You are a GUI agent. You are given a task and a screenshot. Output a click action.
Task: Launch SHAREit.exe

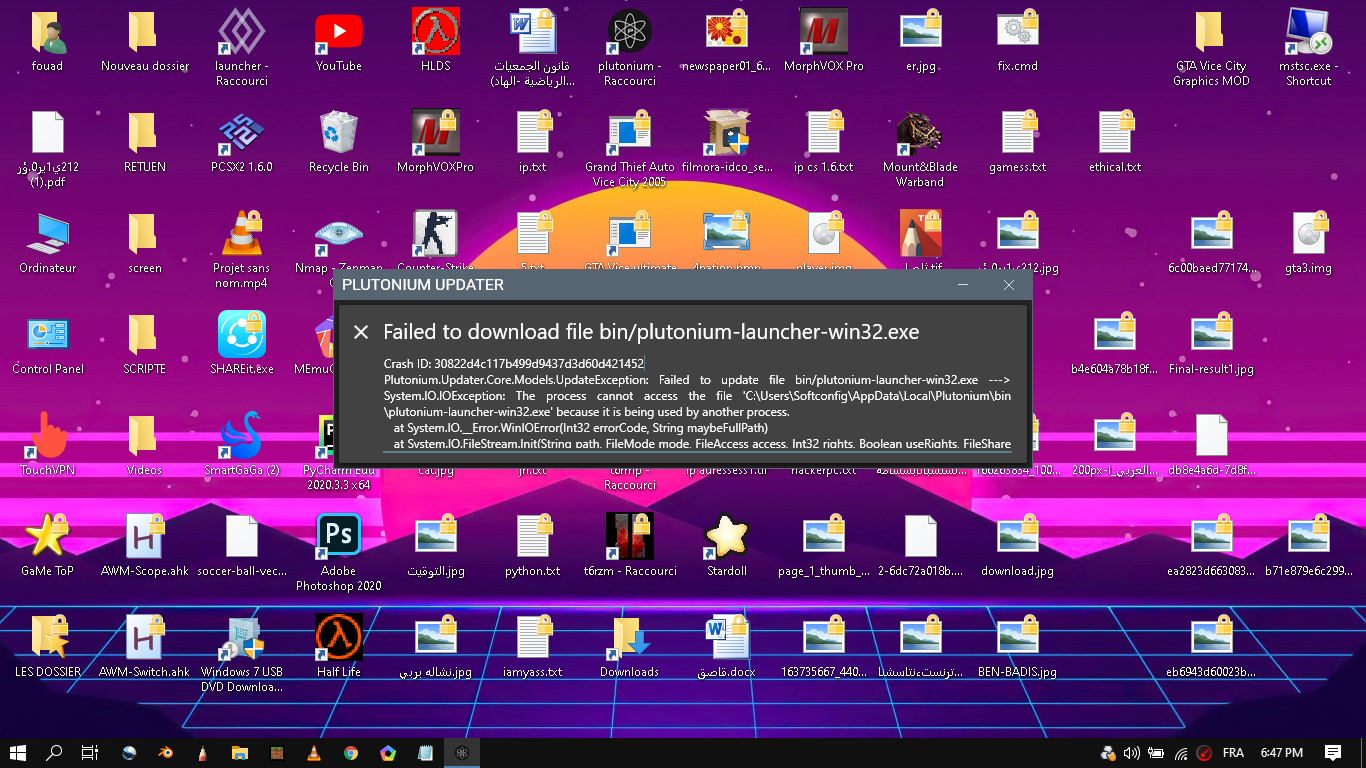241,344
